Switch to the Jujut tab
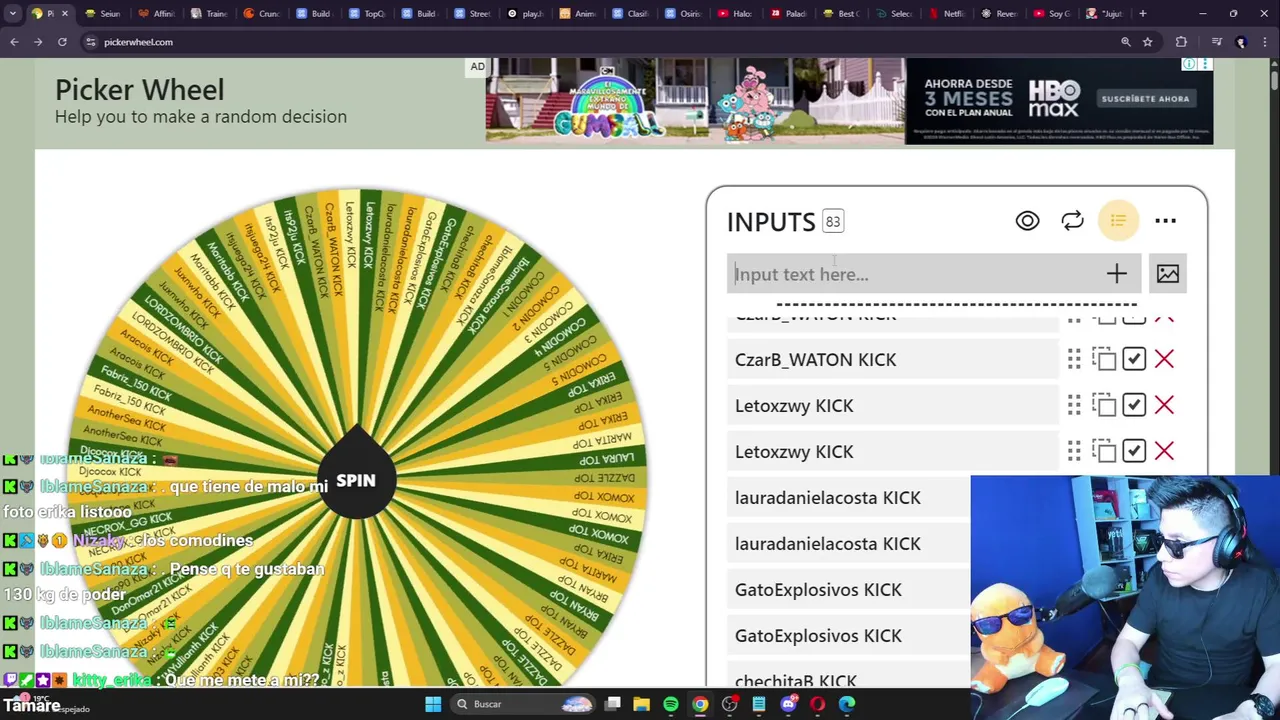This screenshot has width=1280, height=720. (x=1106, y=14)
